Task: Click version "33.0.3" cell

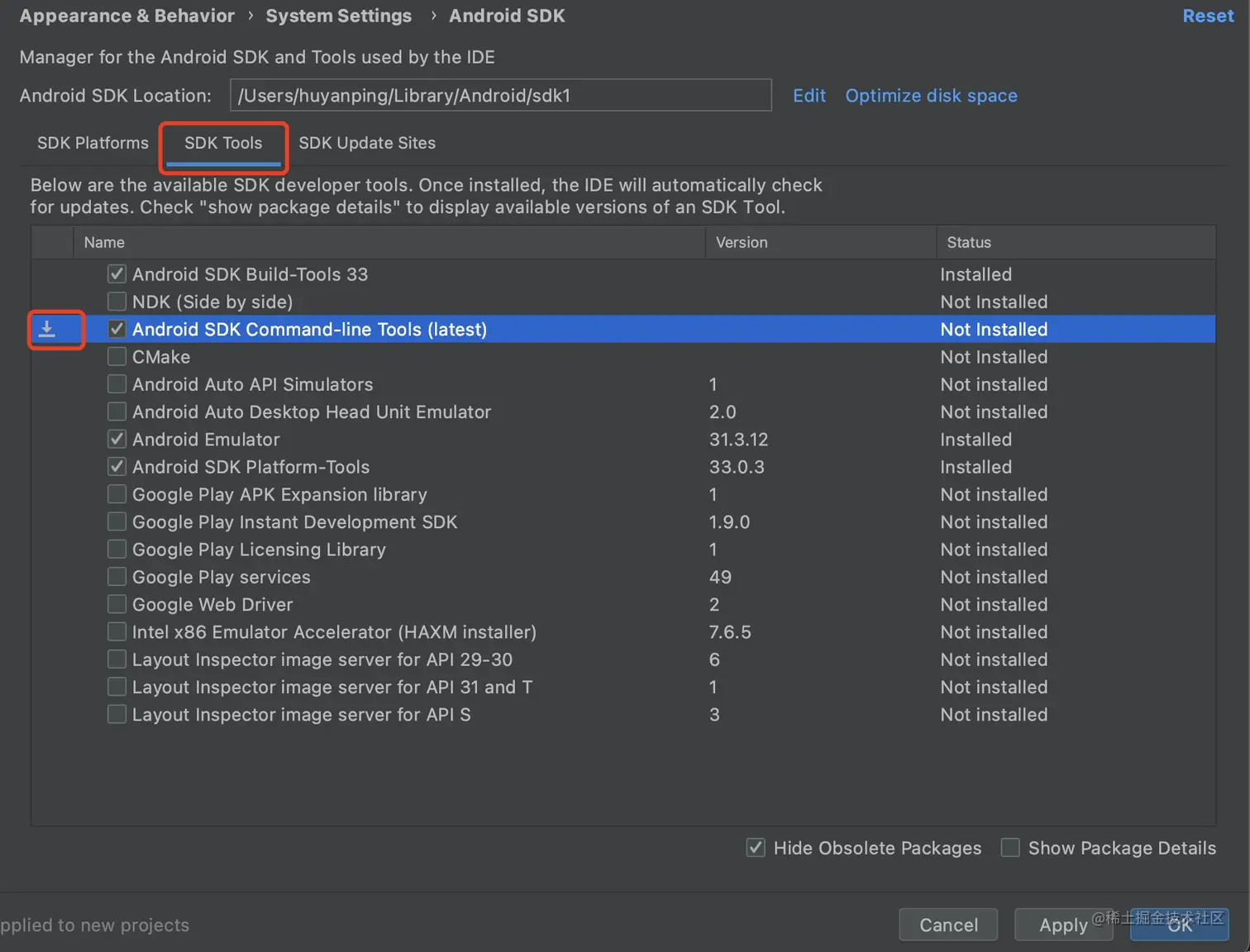Action: click(737, 467)
